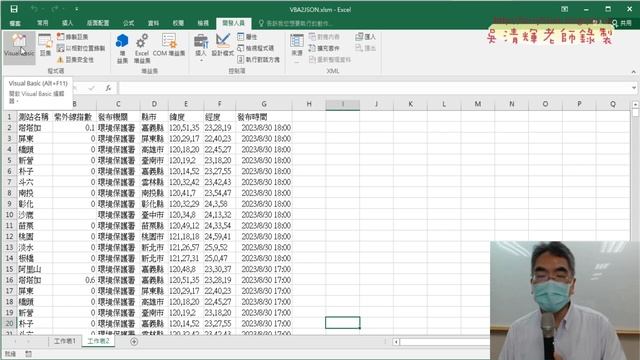The image size is (640, 360).
Task: Open the blue 增益集 Add-ins button
Action: 122,48
